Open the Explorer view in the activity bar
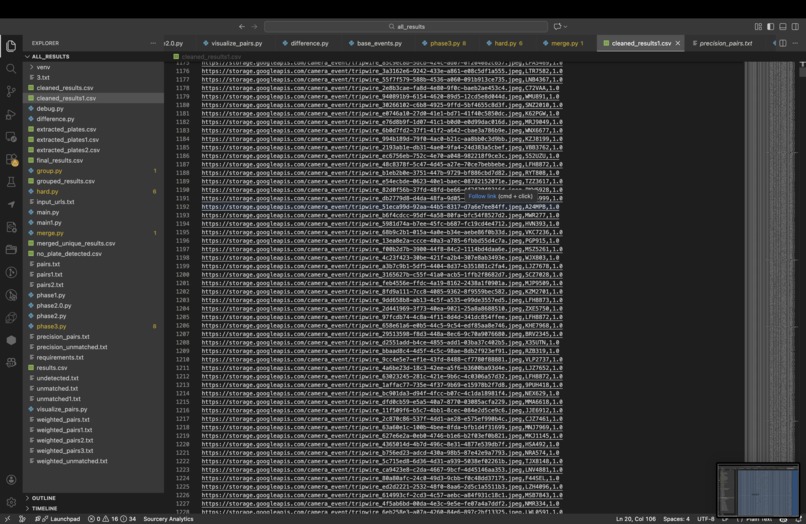The height and width of the screenshot is (524, 806). (x=11, y=46)
